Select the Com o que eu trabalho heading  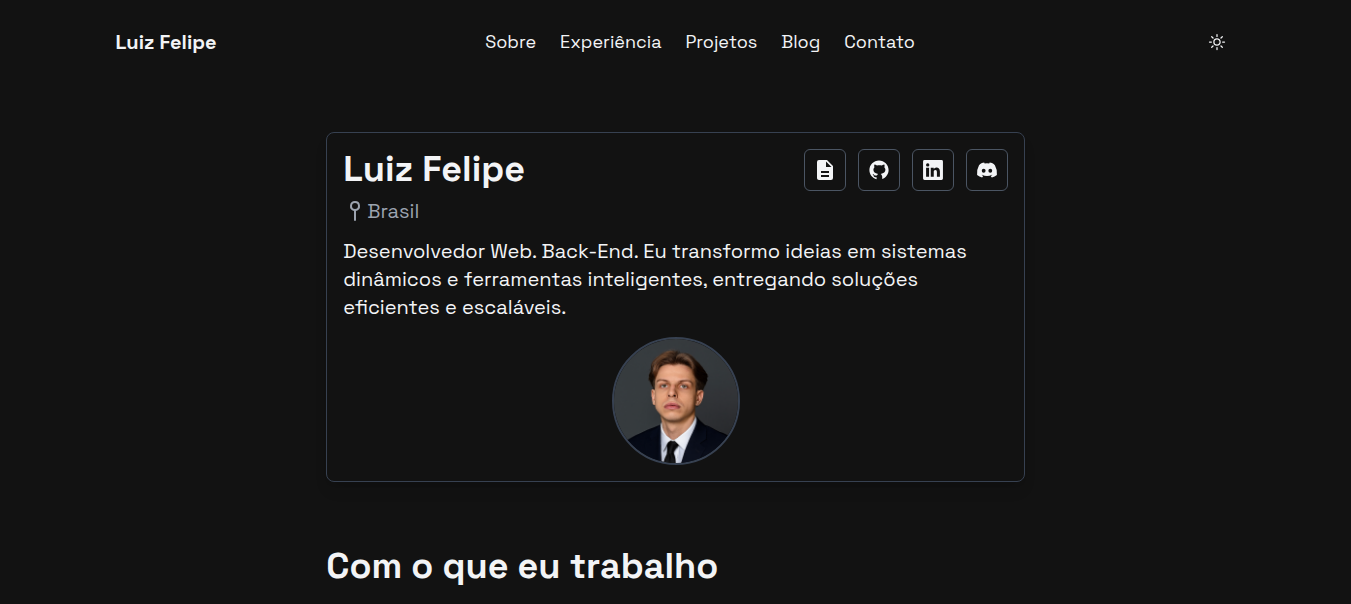coord(521,565)
